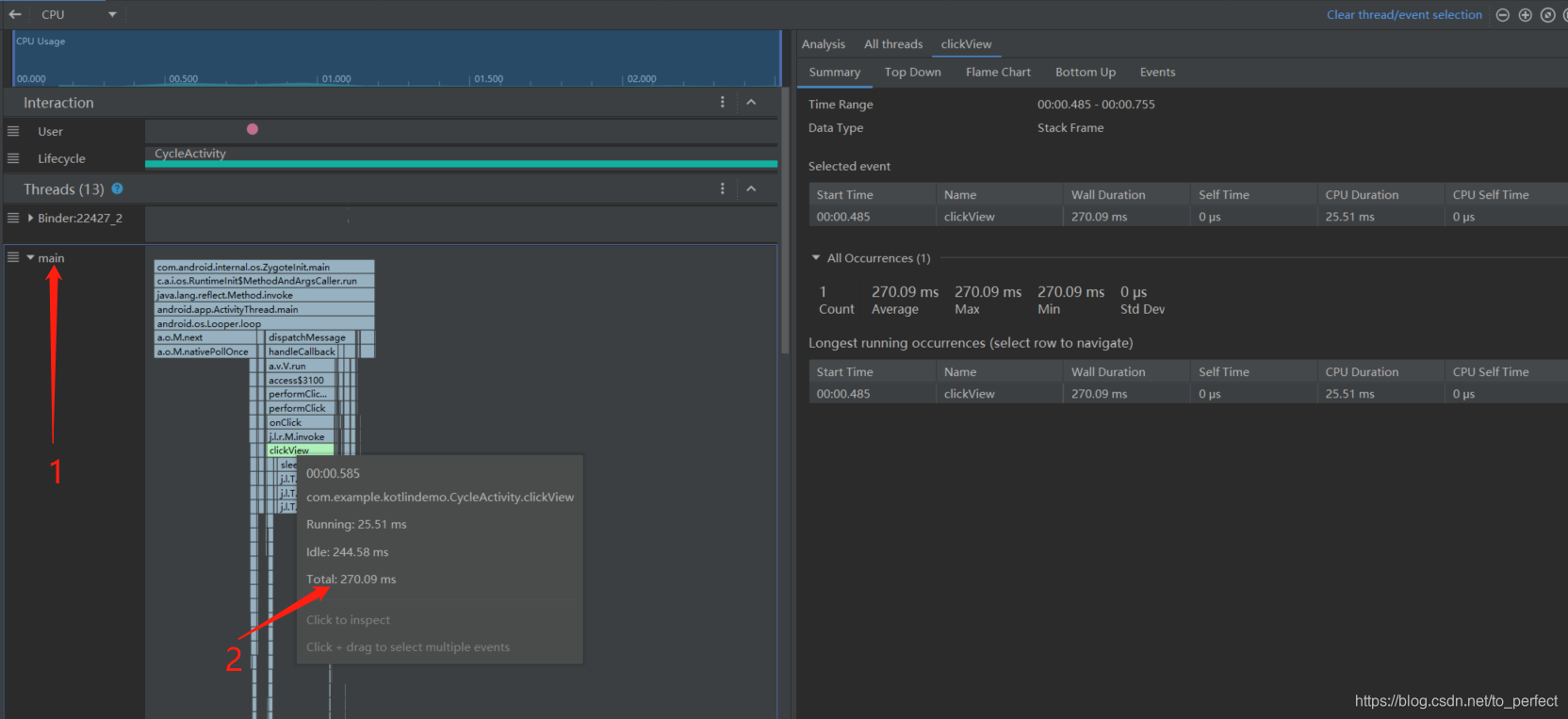The height and width of the screenshot is (719, 1568).
Task: Click the Time Range value 00:00.485 - 00:00.755
Action: (x=1096, y=105)
